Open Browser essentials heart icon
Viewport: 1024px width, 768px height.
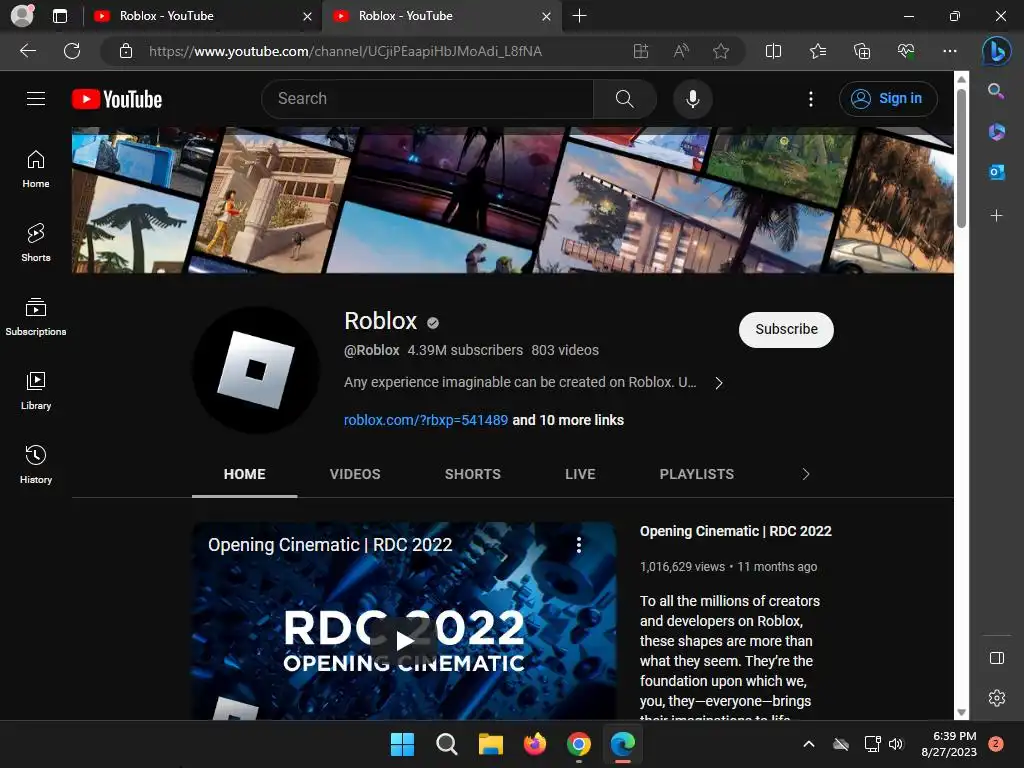click(906, 51)
